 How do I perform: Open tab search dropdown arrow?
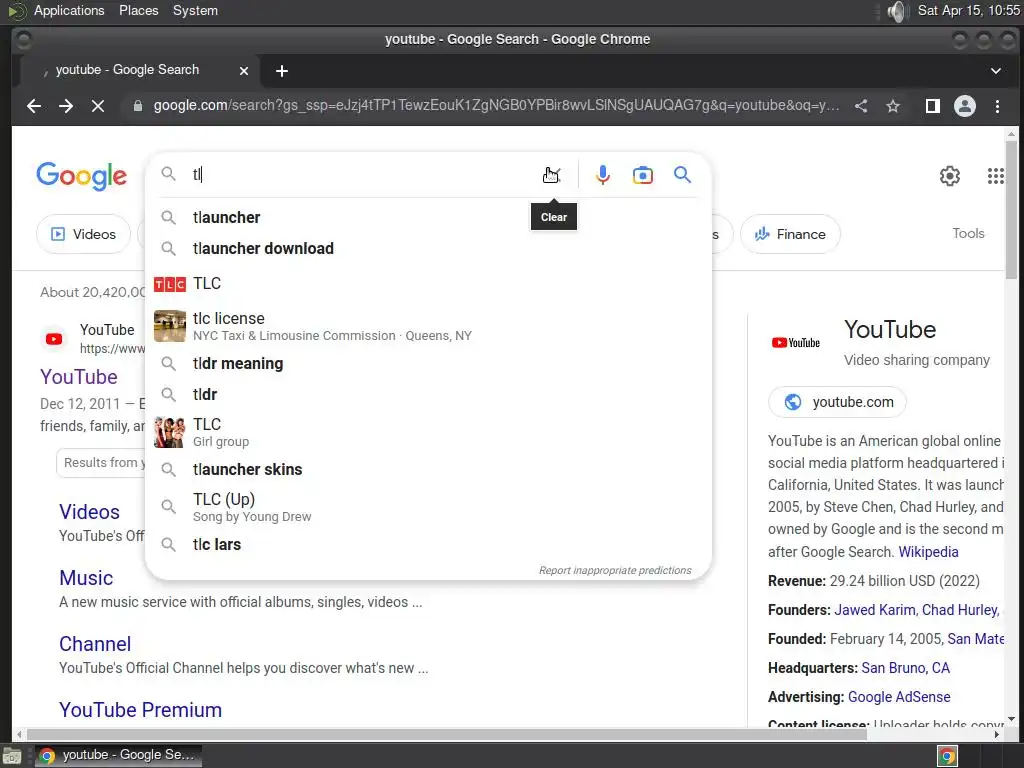point(996,71)
